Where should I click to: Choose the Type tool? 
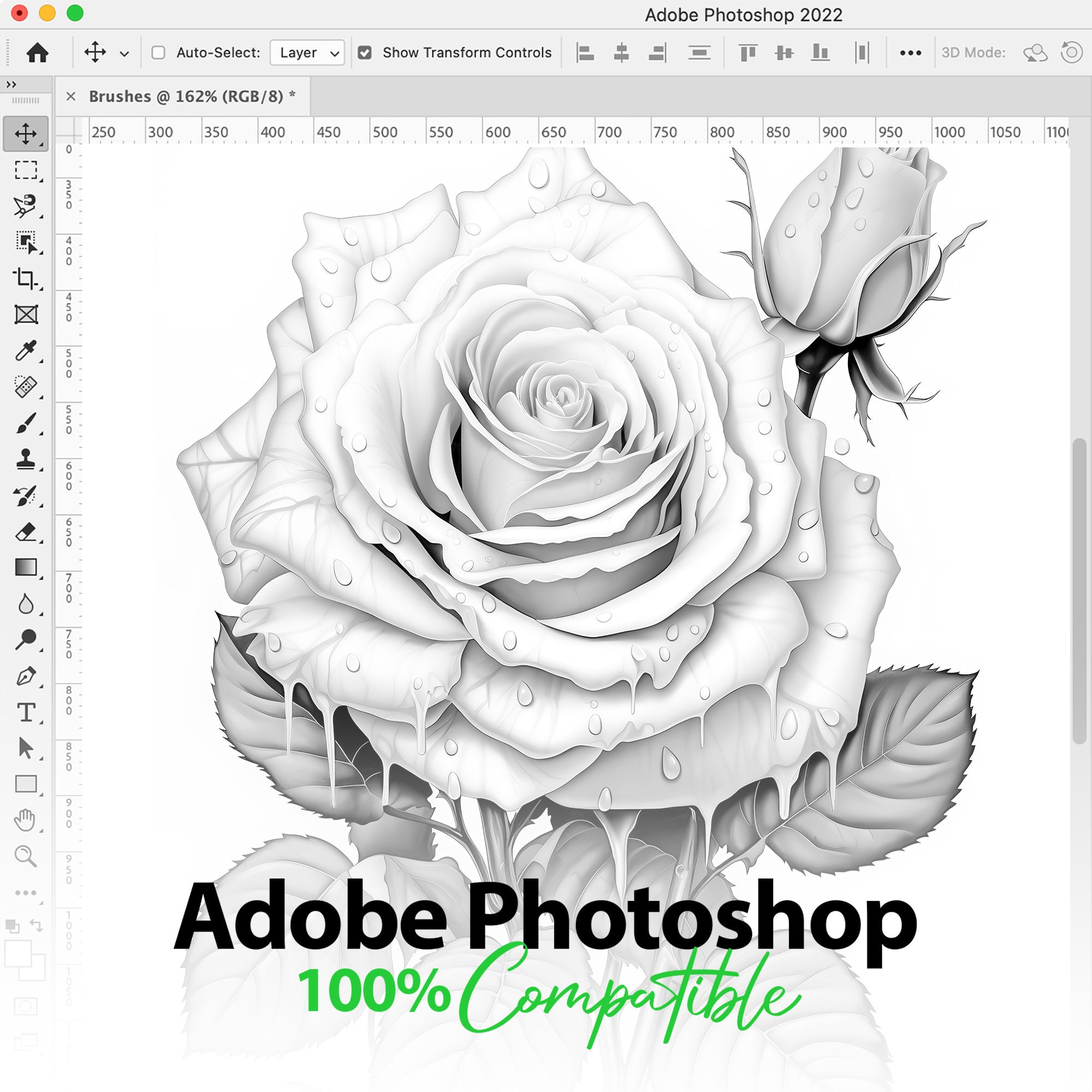tap(26, 712)
